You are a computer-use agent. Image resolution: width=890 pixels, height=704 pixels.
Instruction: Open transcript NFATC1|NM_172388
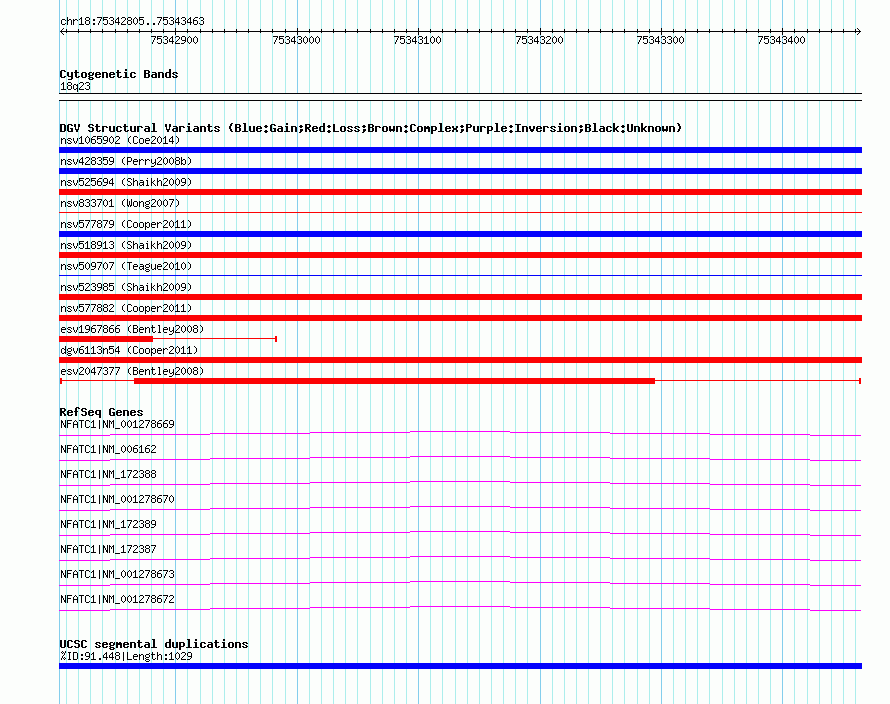108,474
